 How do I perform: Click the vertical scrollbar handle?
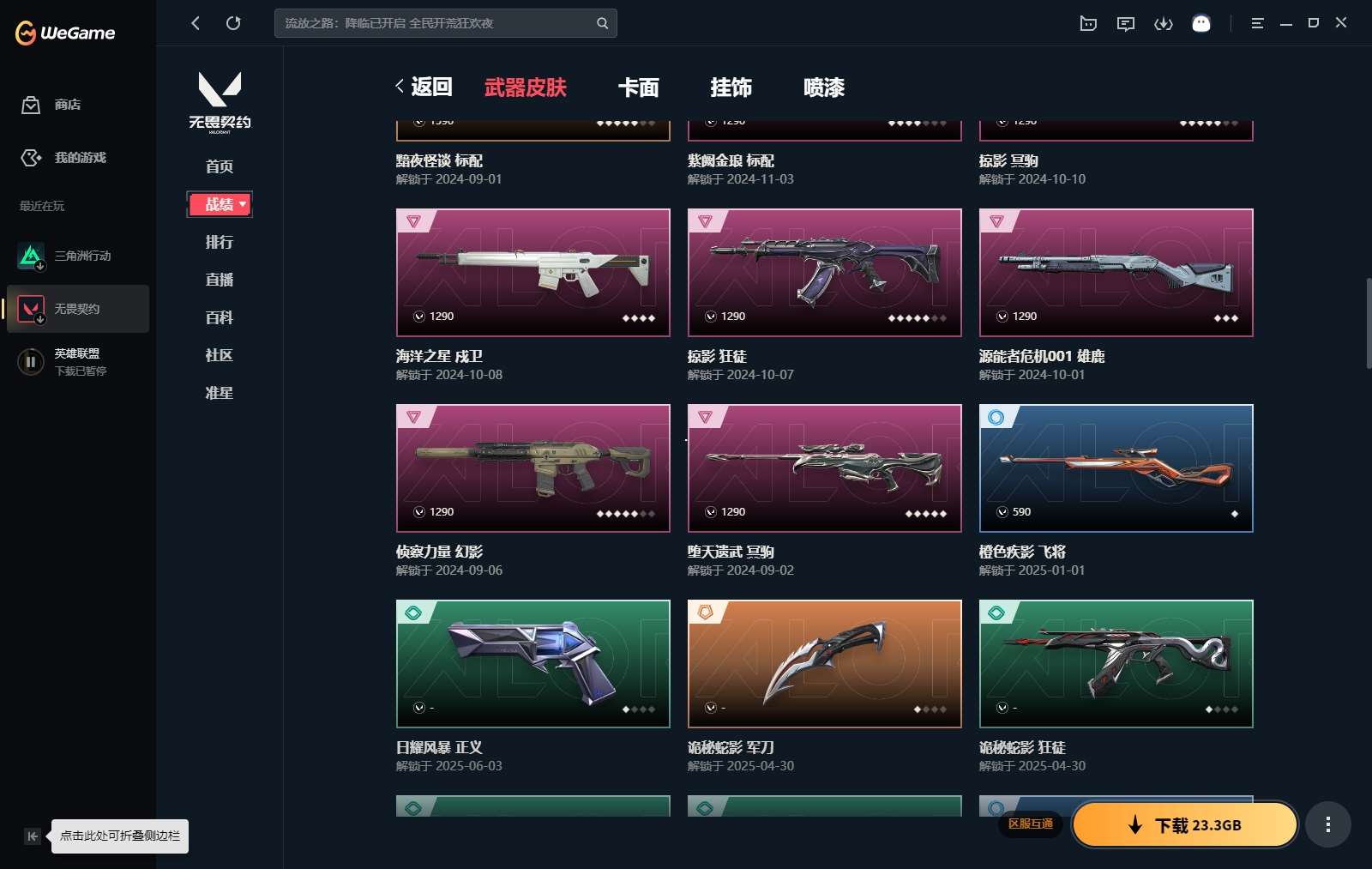point(1368,323)
